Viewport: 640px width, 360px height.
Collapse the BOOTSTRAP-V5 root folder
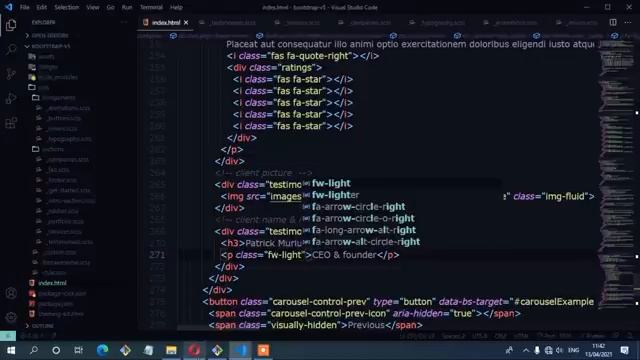pyautogui.click(x=51, y=46)
